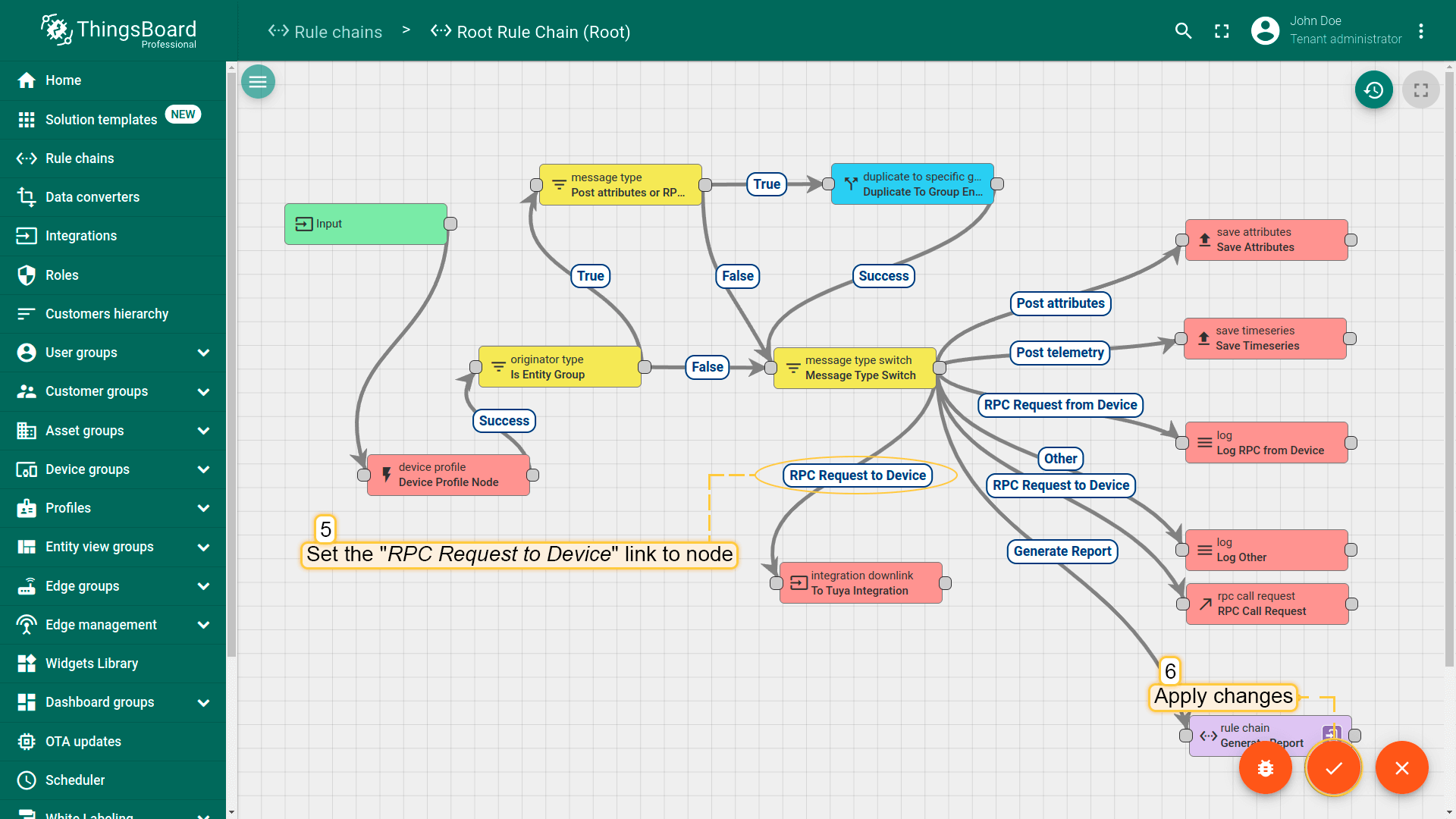
Task: Select the To Tuya Integration node
Action: [x=861, y=583]
